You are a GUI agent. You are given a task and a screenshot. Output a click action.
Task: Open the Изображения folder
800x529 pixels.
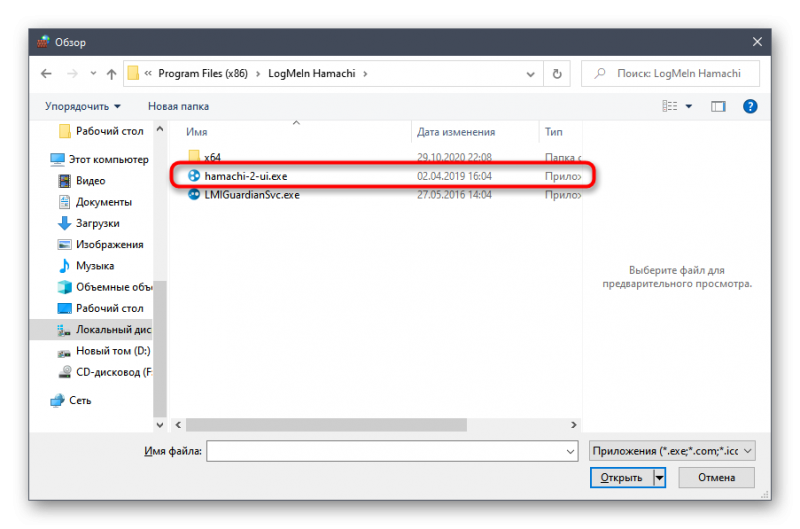(x=101, y=245)
